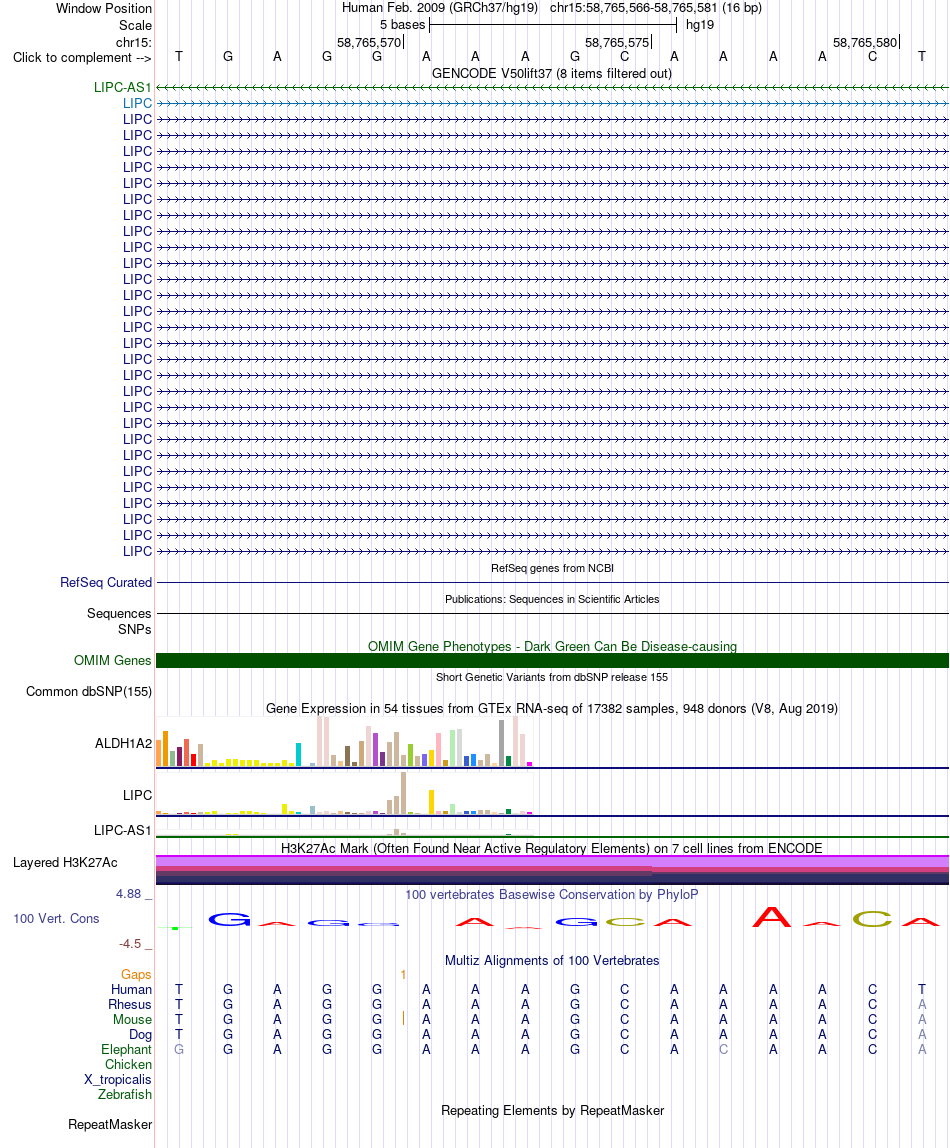Click the 58,765,580 position tick label
Screen dimensions: 950x1148
pos(865,42)
